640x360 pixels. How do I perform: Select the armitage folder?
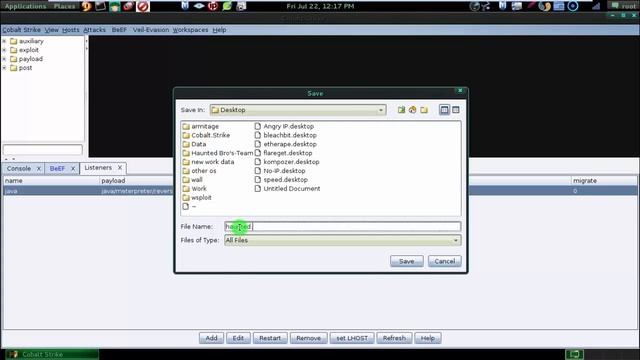pos(201,127)
